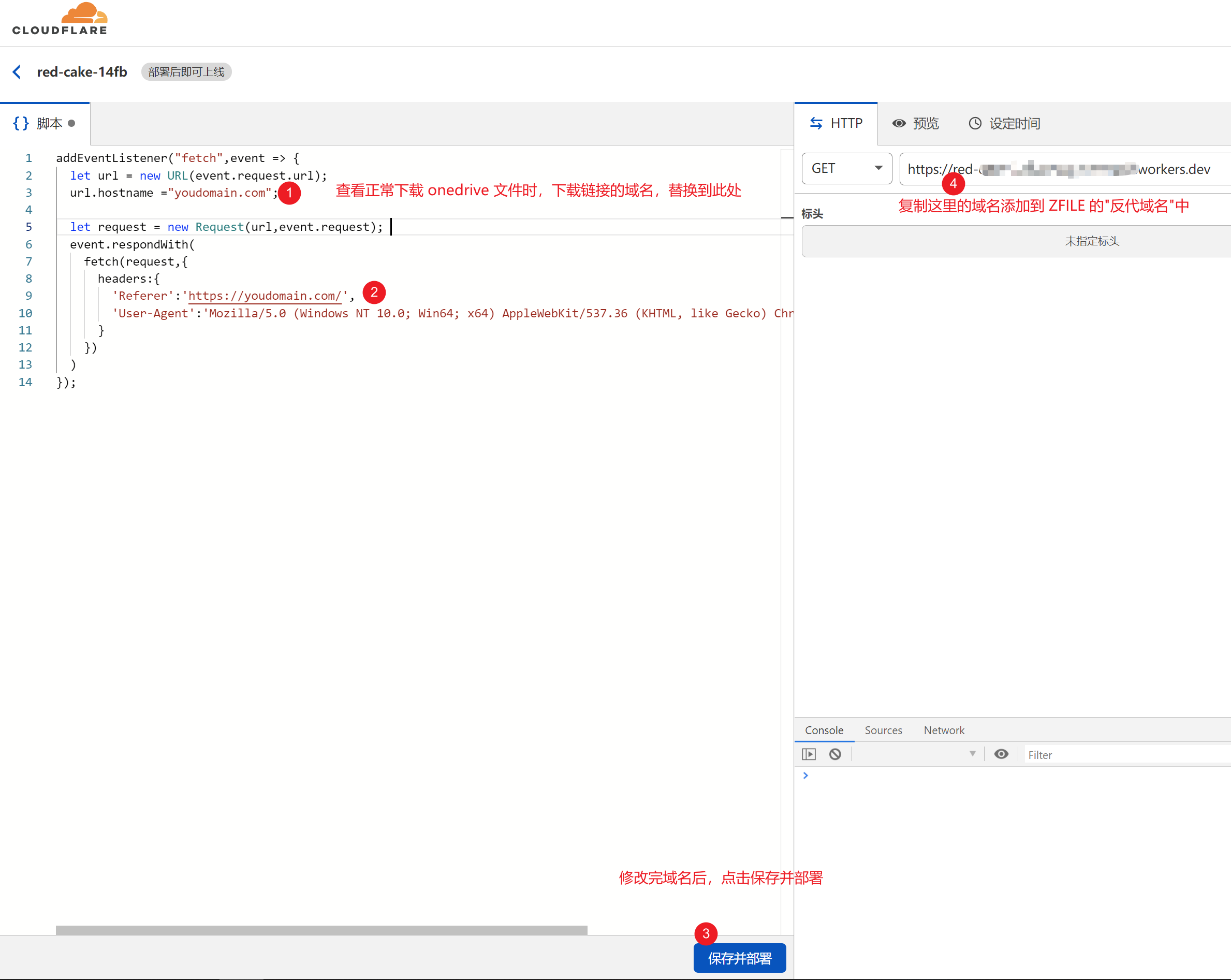Click the editor horizontal scrollbar
Viewport: 1231px width, 980px height.
(x=321, y=930)
